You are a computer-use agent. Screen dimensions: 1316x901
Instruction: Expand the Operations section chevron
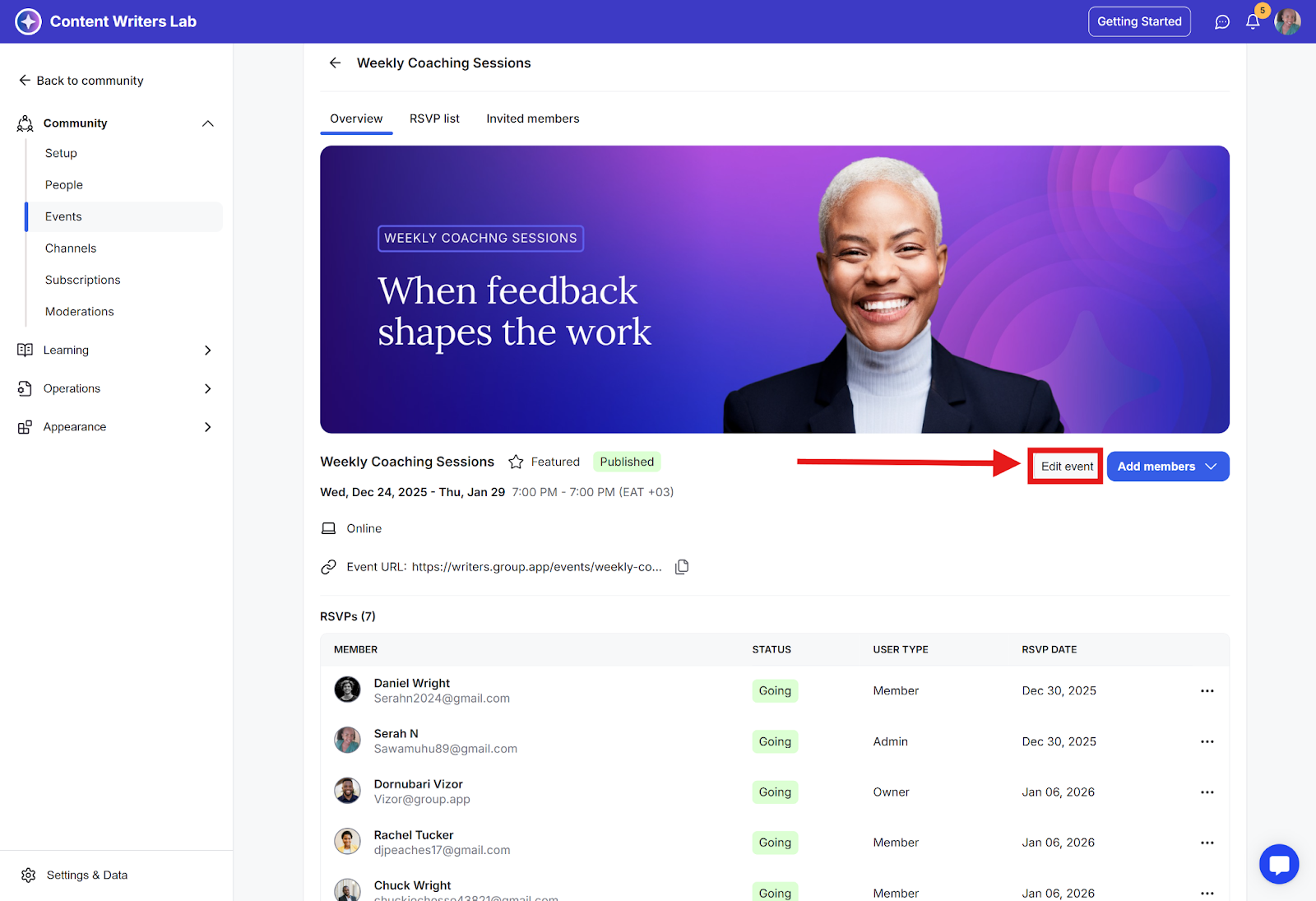(208, 388)
